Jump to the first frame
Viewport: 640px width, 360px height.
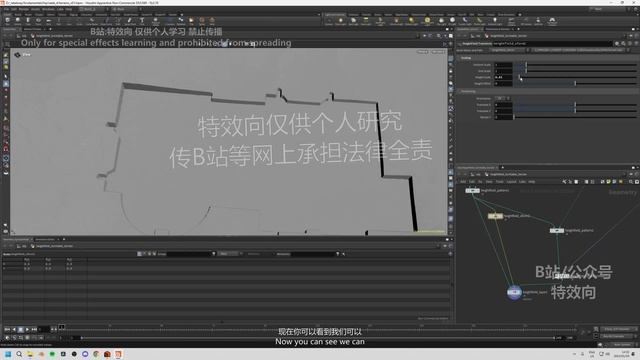tap(7, 329)
